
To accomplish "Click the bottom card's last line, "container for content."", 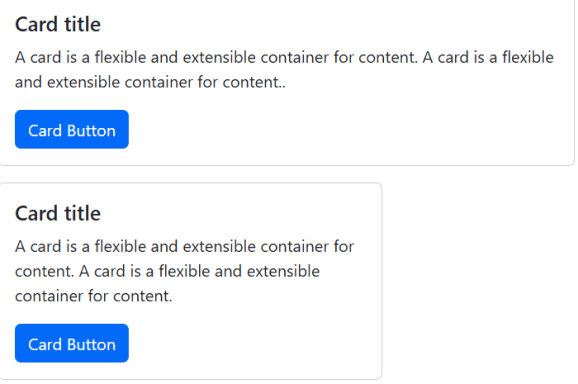I will tap(94, 296).
